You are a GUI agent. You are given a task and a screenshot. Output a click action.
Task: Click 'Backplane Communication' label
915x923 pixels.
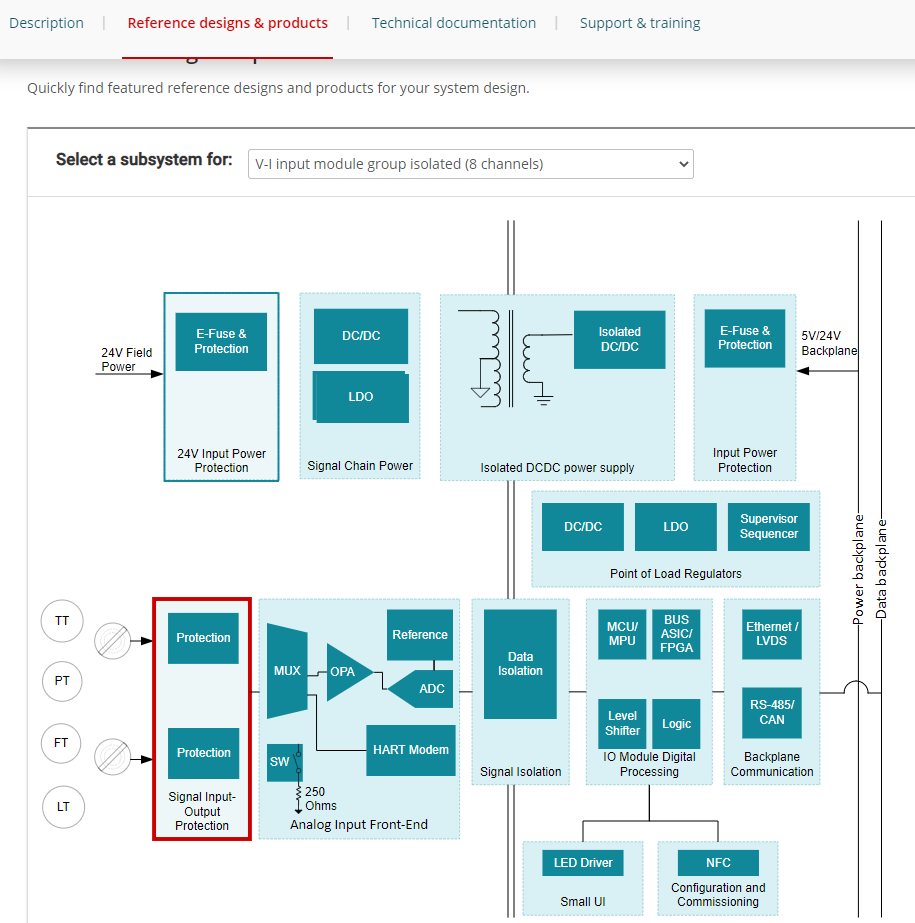click(x=772, y=764)
